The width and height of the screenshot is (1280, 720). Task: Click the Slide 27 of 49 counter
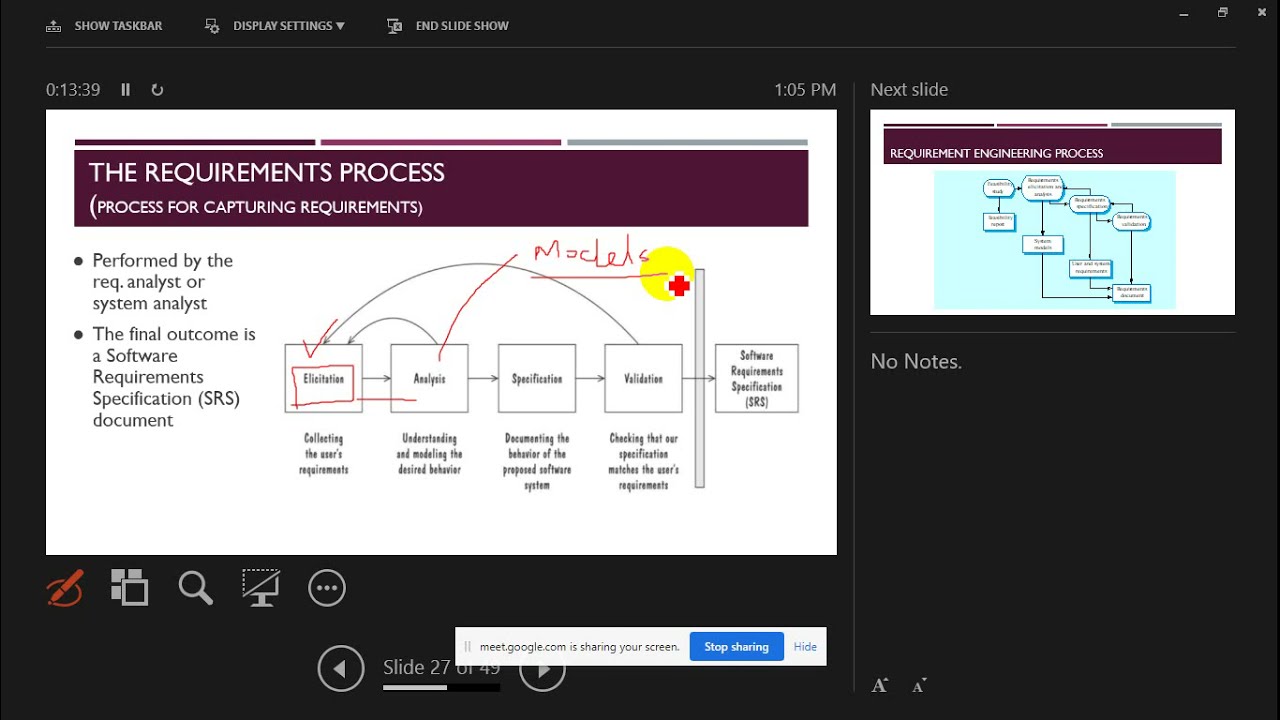[x=441, y=667]
